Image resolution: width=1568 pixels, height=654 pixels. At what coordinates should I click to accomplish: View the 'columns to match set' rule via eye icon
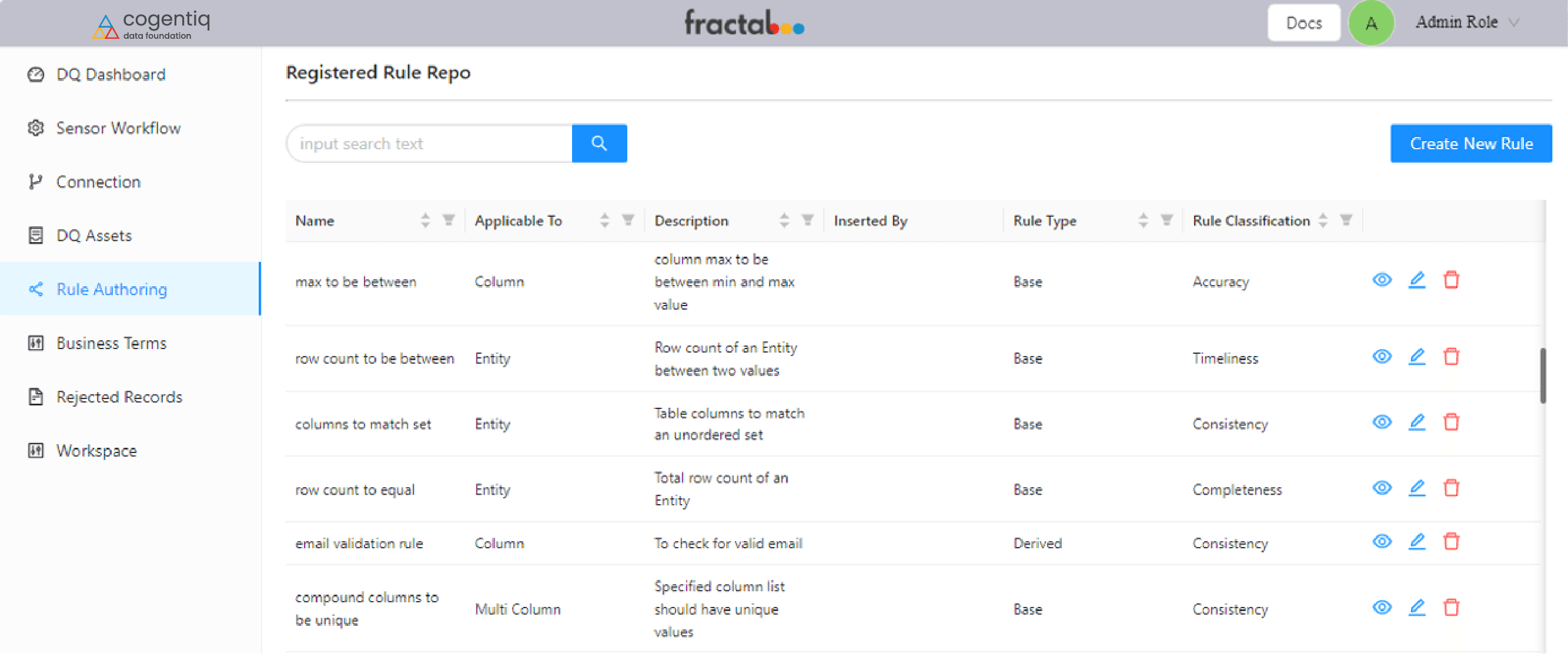pyautogui.click(x=1382, y=422)
